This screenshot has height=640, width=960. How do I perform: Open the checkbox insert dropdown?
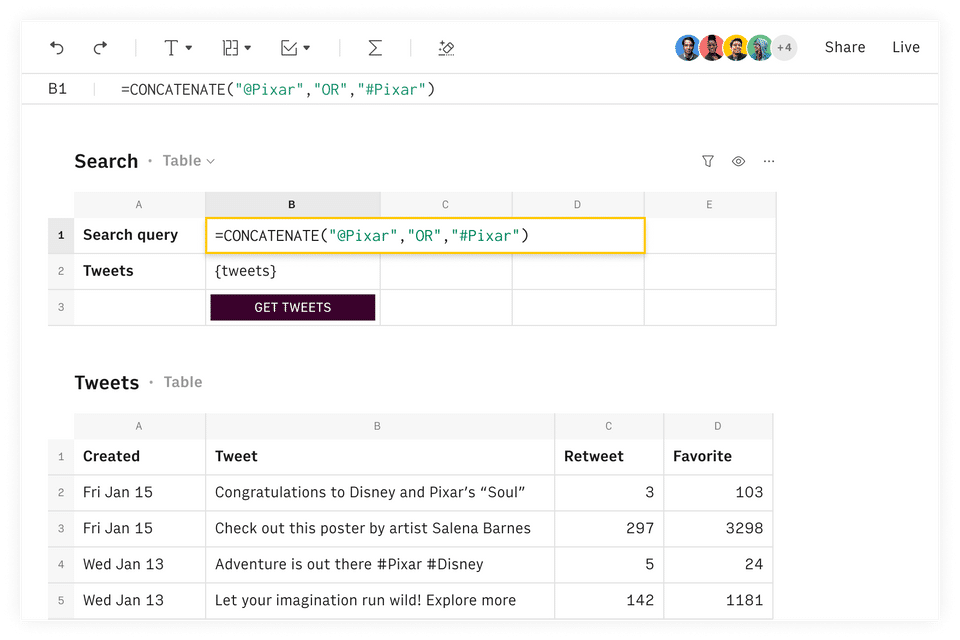coord(295,47)
